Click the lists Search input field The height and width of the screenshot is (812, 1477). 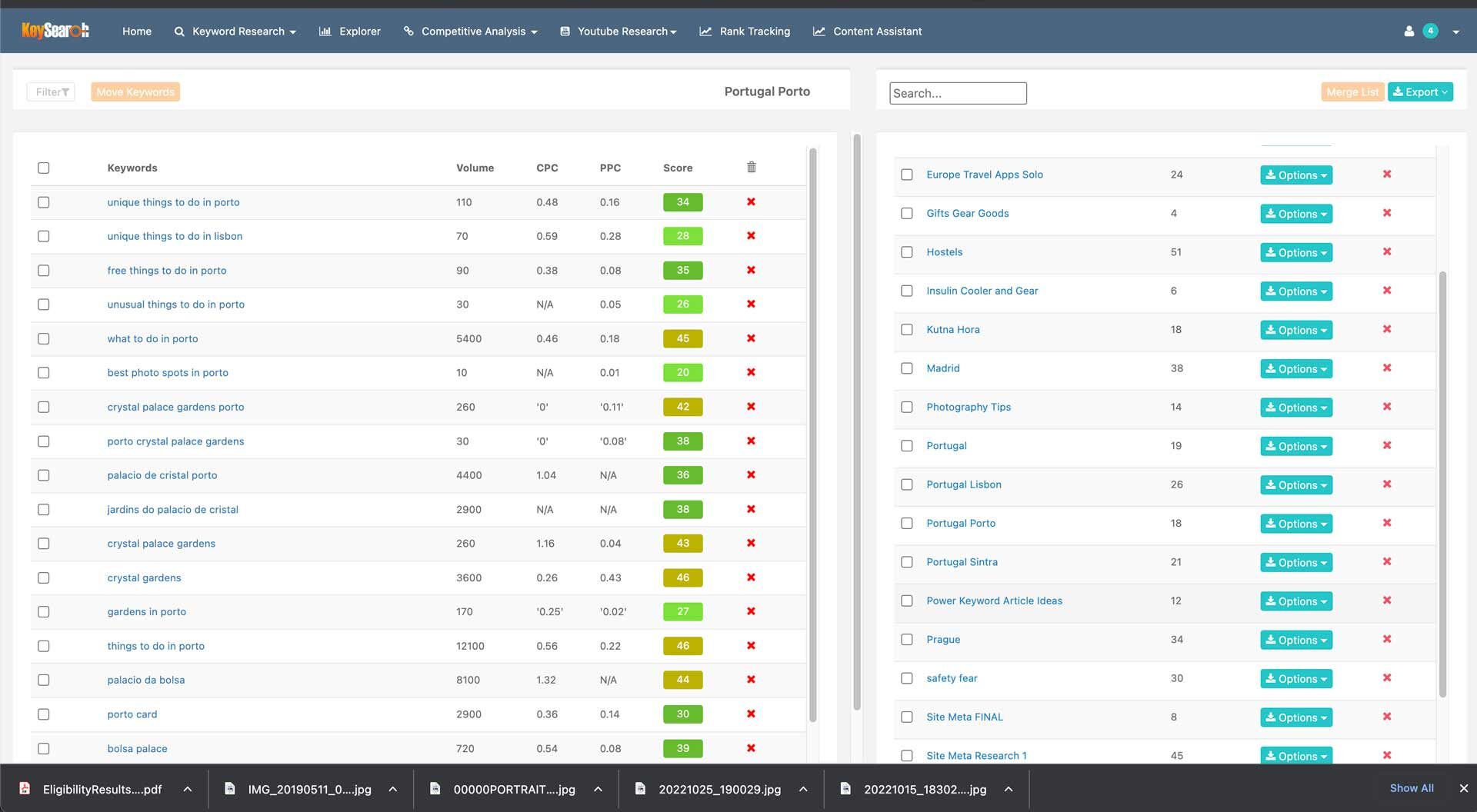[x=958, y=93]
